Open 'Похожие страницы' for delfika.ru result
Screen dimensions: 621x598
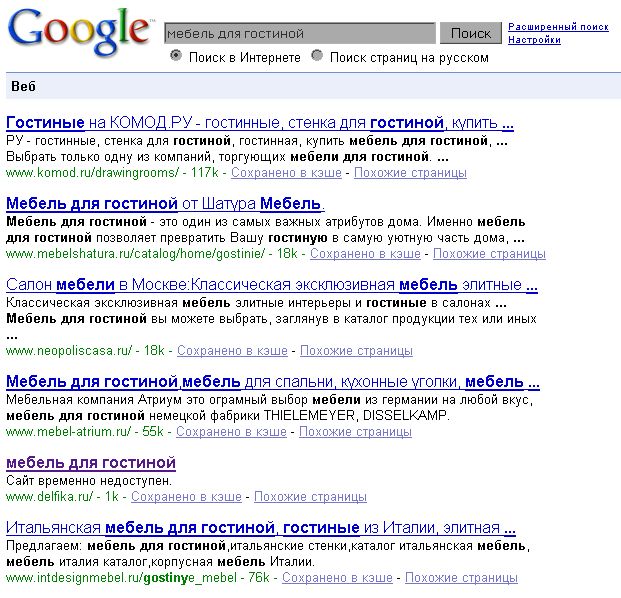pyautogui.click(x=310, y=497)
